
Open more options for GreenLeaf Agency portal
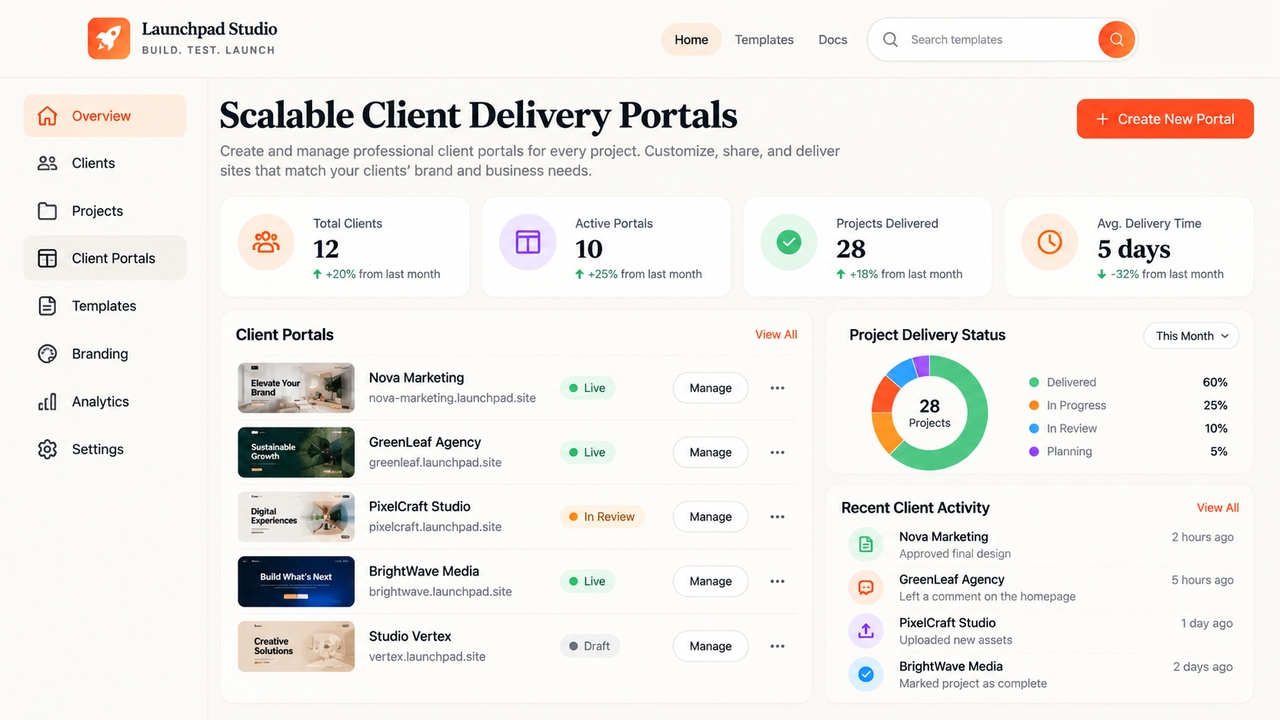[777, 452]
